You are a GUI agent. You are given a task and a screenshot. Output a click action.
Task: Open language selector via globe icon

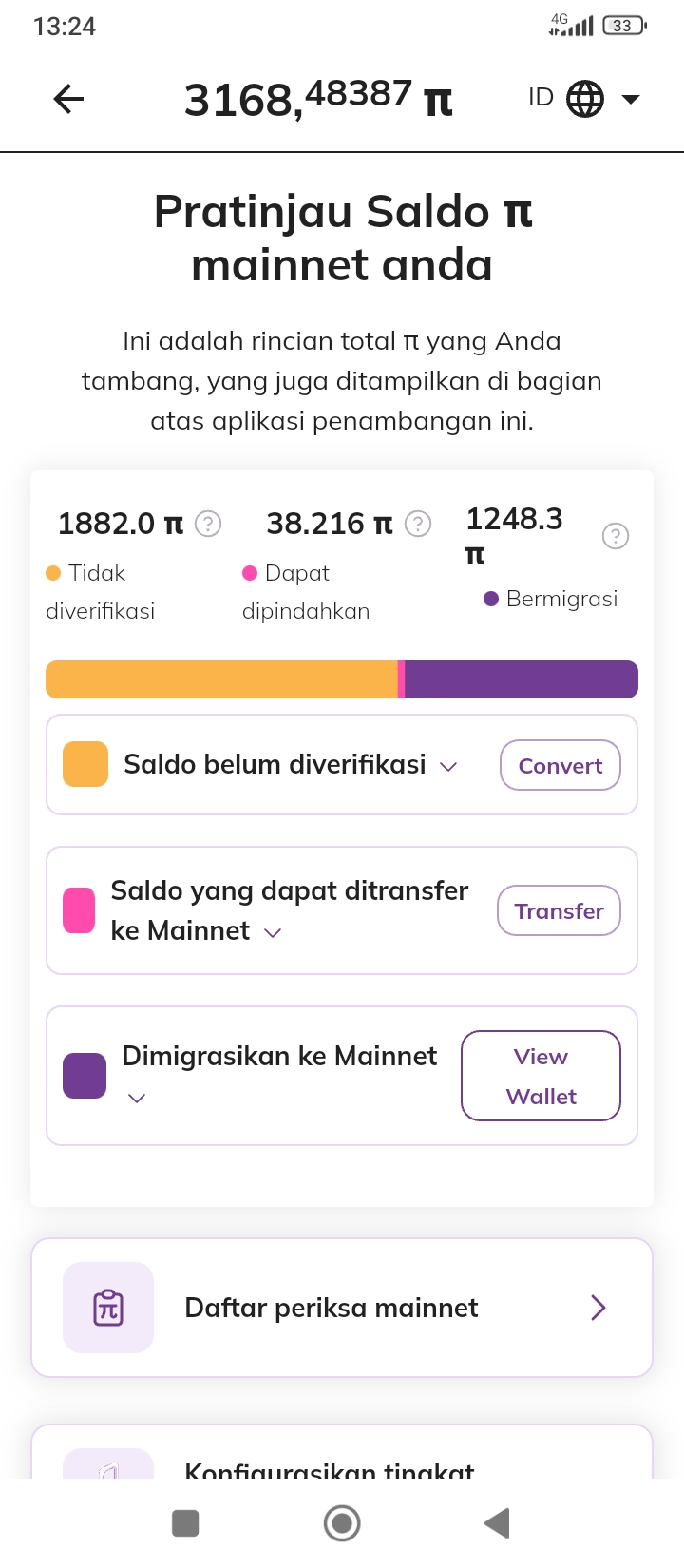585,99
